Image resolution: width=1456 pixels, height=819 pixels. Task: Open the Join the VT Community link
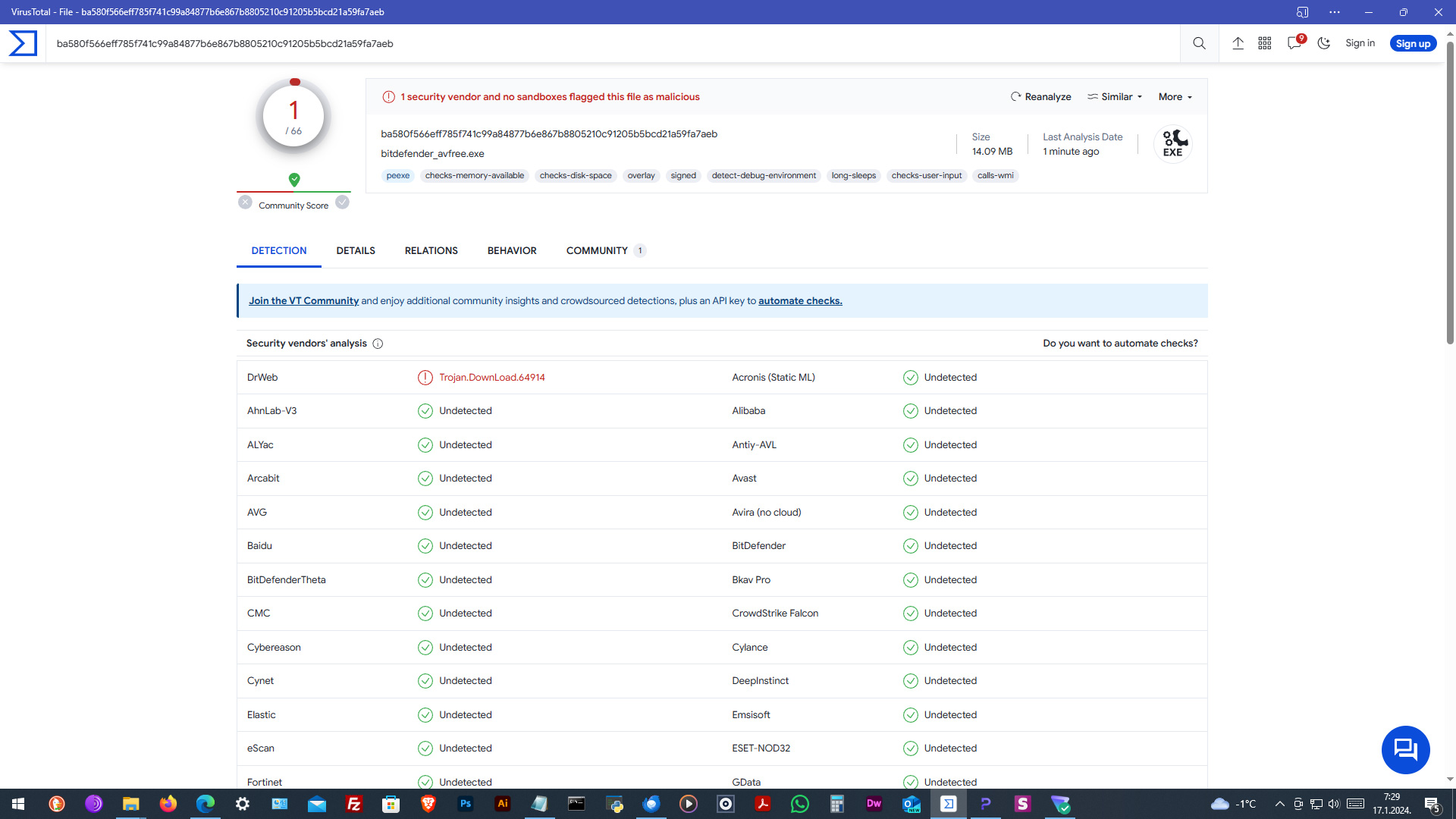(x=303, y=301)
